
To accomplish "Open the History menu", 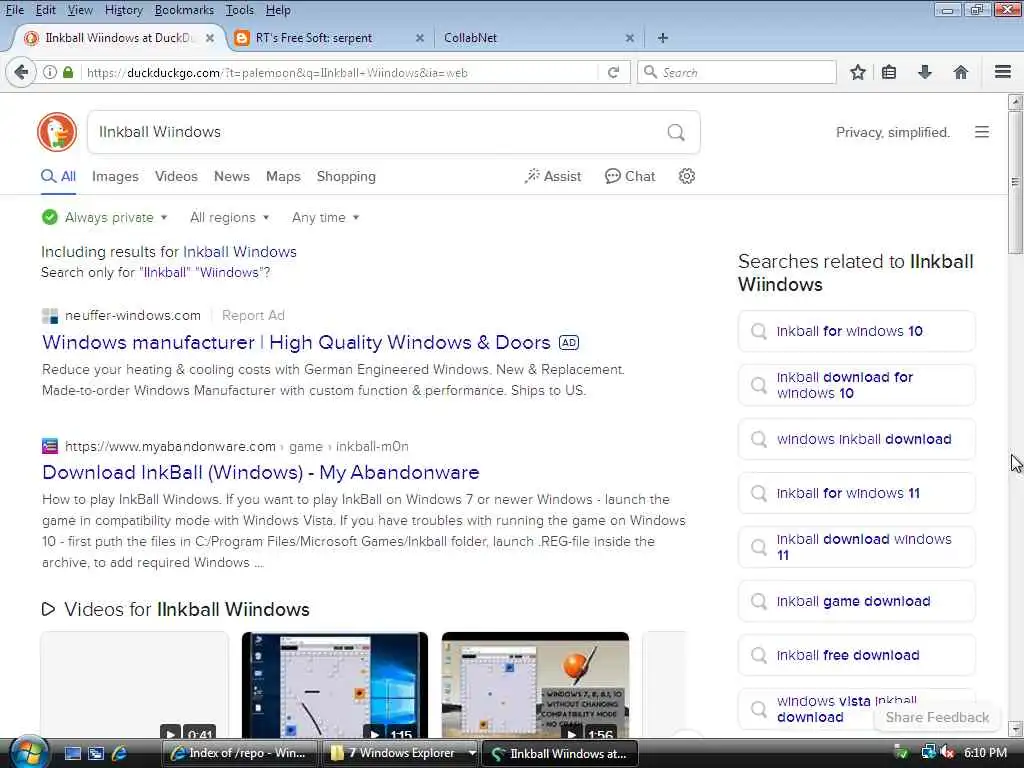I will (123, 10).
